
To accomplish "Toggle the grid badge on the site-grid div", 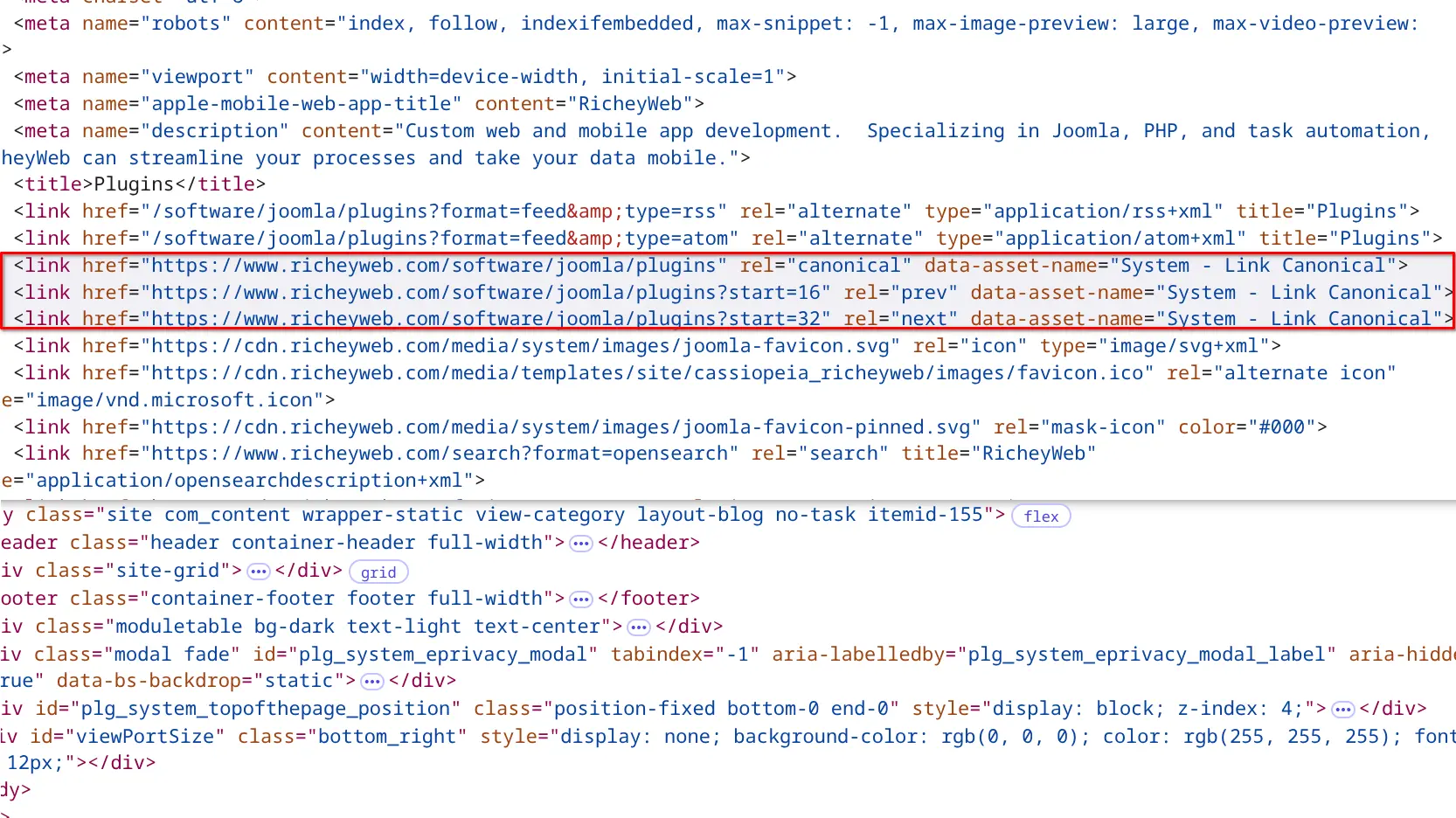I will click(x=378, y=572).
